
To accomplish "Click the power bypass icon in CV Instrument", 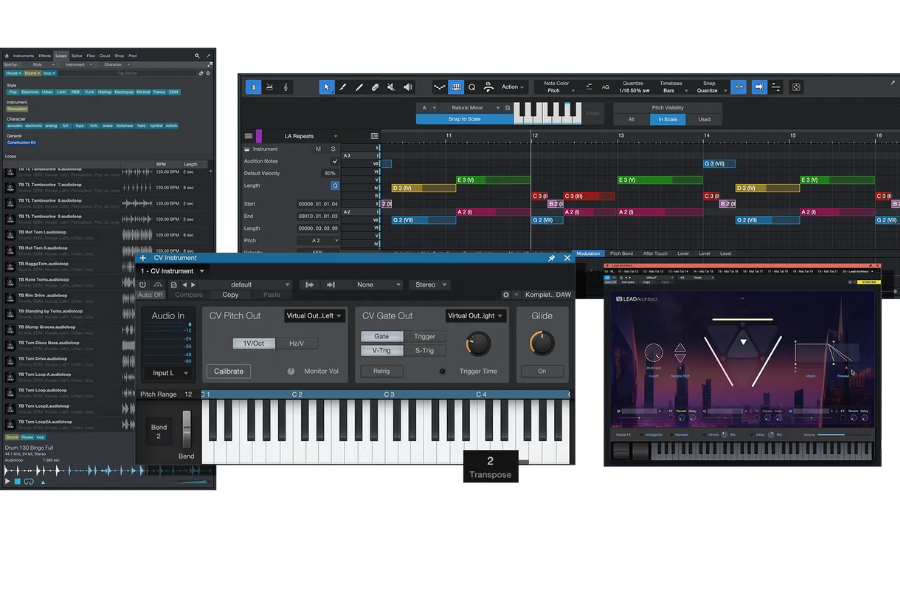I will tap(143, 284).
